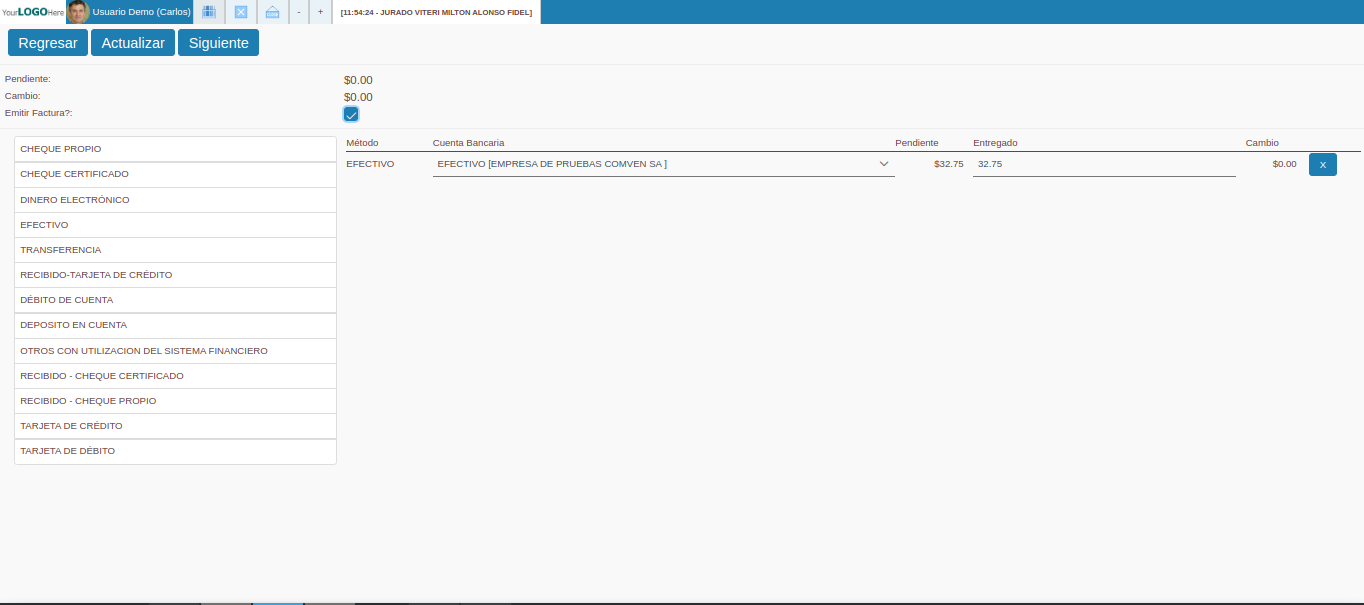This screenshot has height=605, width=1364.
Task: Select TARJETA DE DÉBITO payment method
Action: pyautogui.click(x=175, y=451)
